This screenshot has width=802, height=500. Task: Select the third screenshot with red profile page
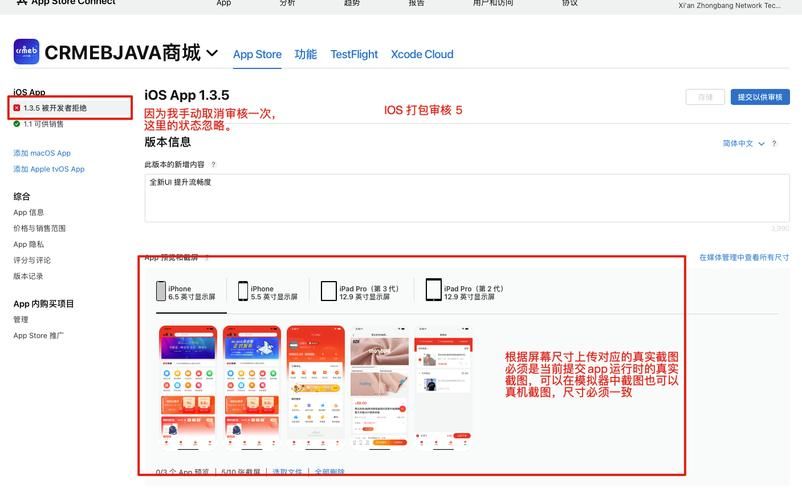click(x=316, y=388)
